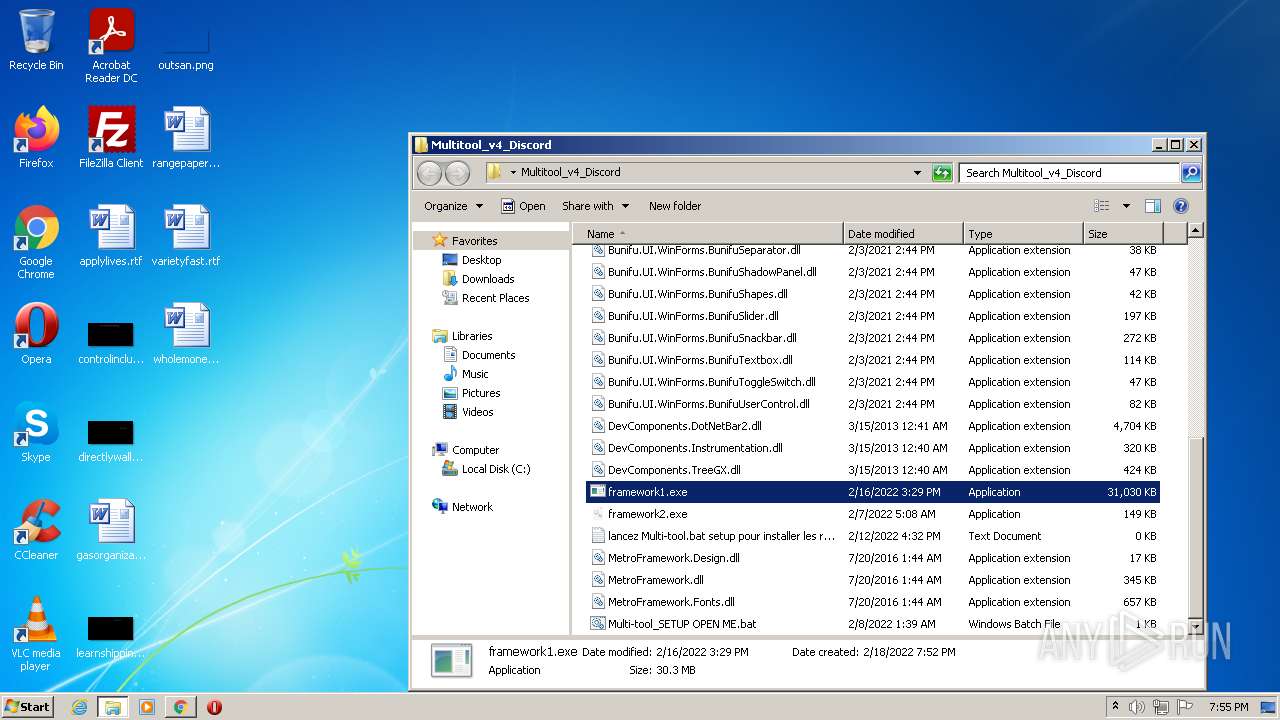
Task: Launch VLC media player shortcut
Action: point(36,634)
